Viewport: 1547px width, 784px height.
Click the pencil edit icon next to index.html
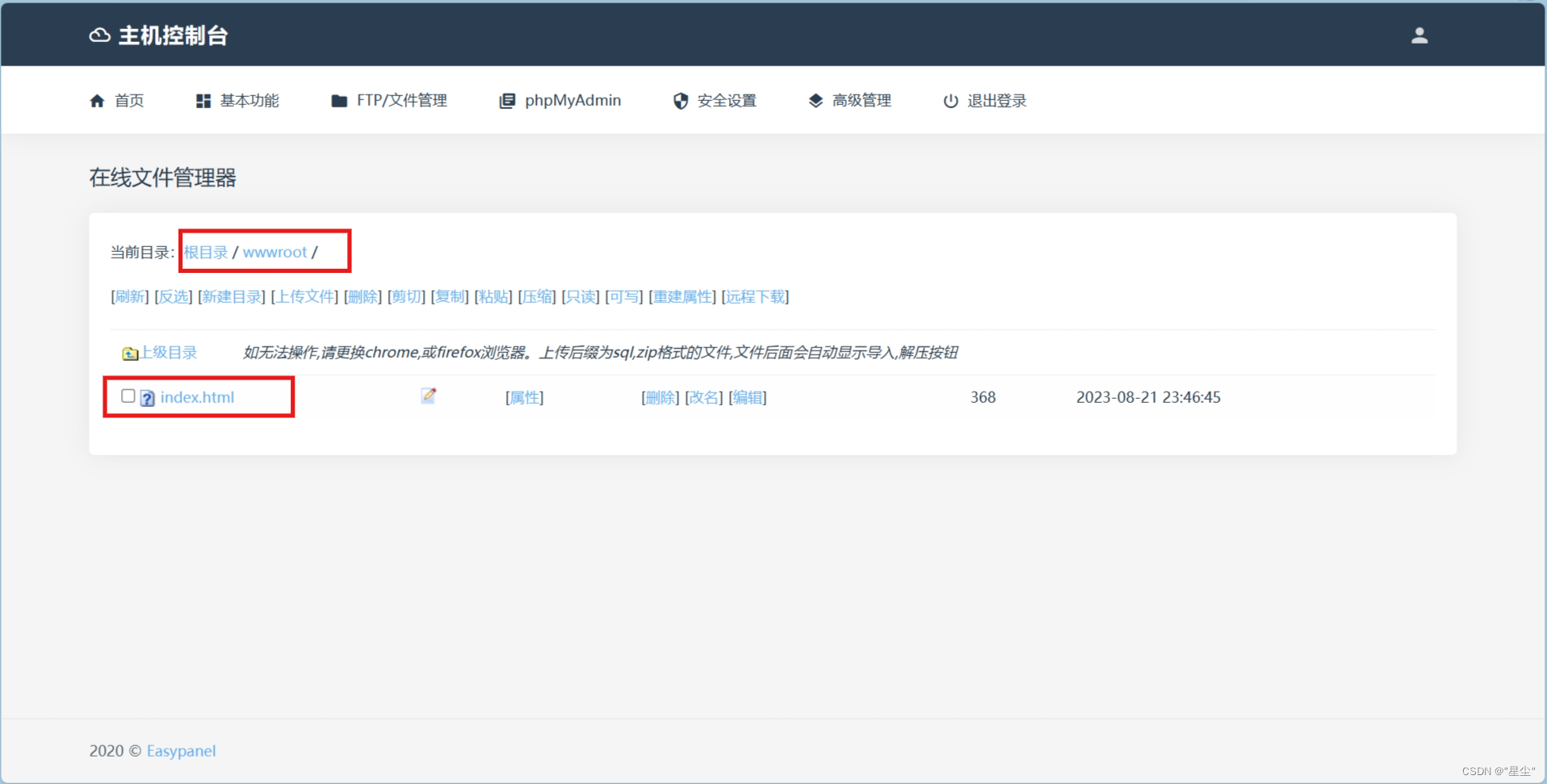pyautogui.click(x=428, y=396)
